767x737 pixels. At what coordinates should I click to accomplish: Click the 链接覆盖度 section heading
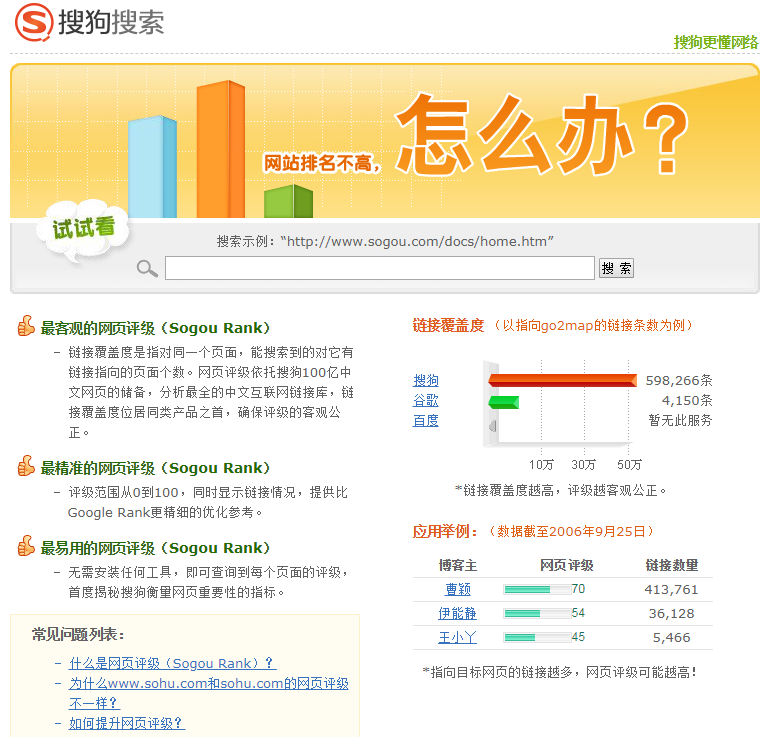(x=449, y=325)
